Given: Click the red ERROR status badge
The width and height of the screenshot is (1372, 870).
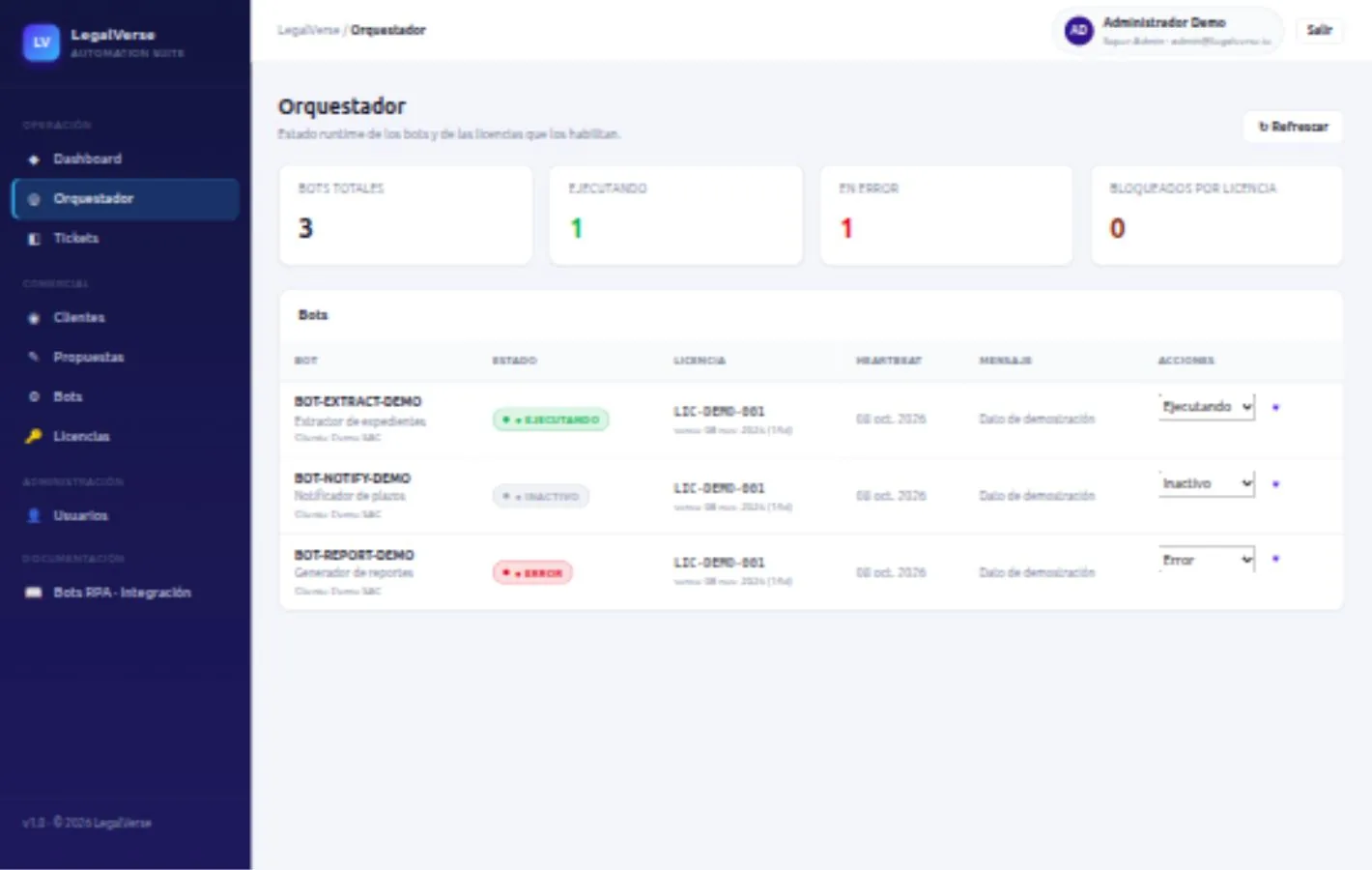Looking at the screenshot, I should pyautogui.click(x=532, y=573).
